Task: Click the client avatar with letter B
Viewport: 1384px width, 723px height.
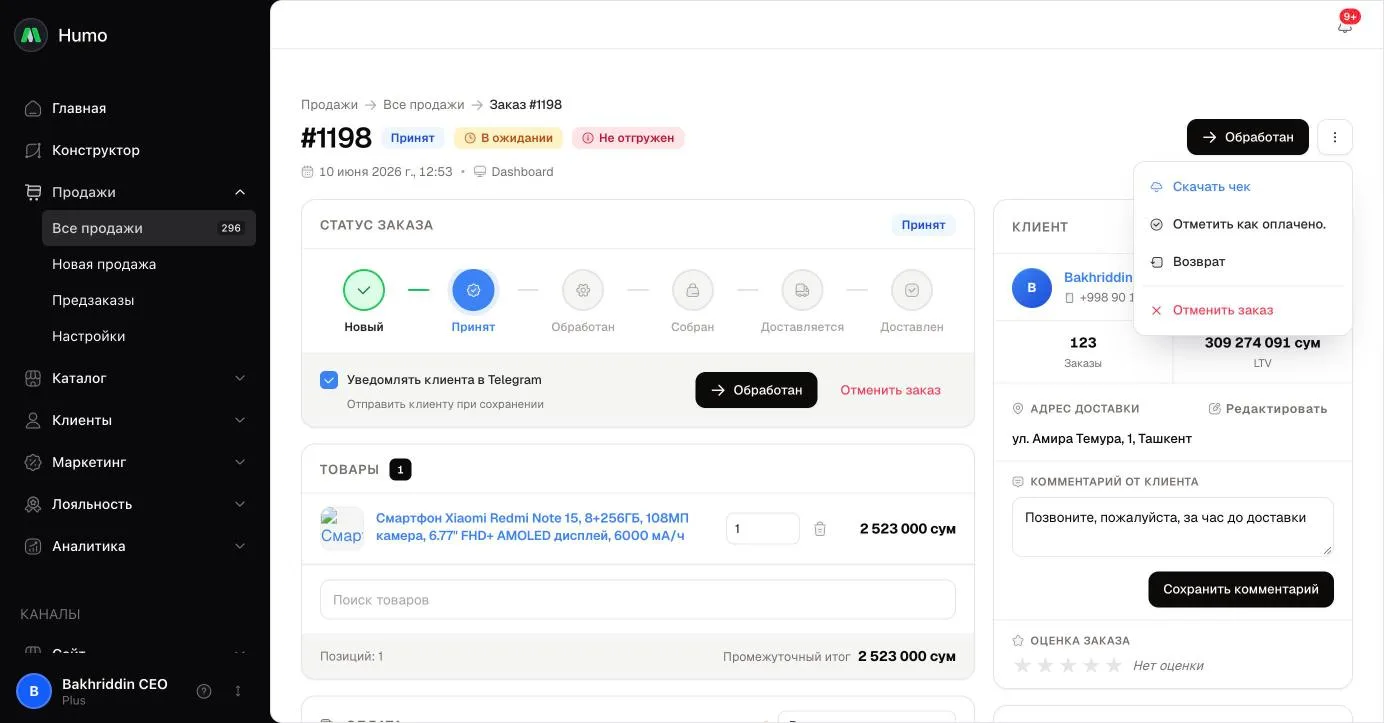Action: coord(1032,288)
